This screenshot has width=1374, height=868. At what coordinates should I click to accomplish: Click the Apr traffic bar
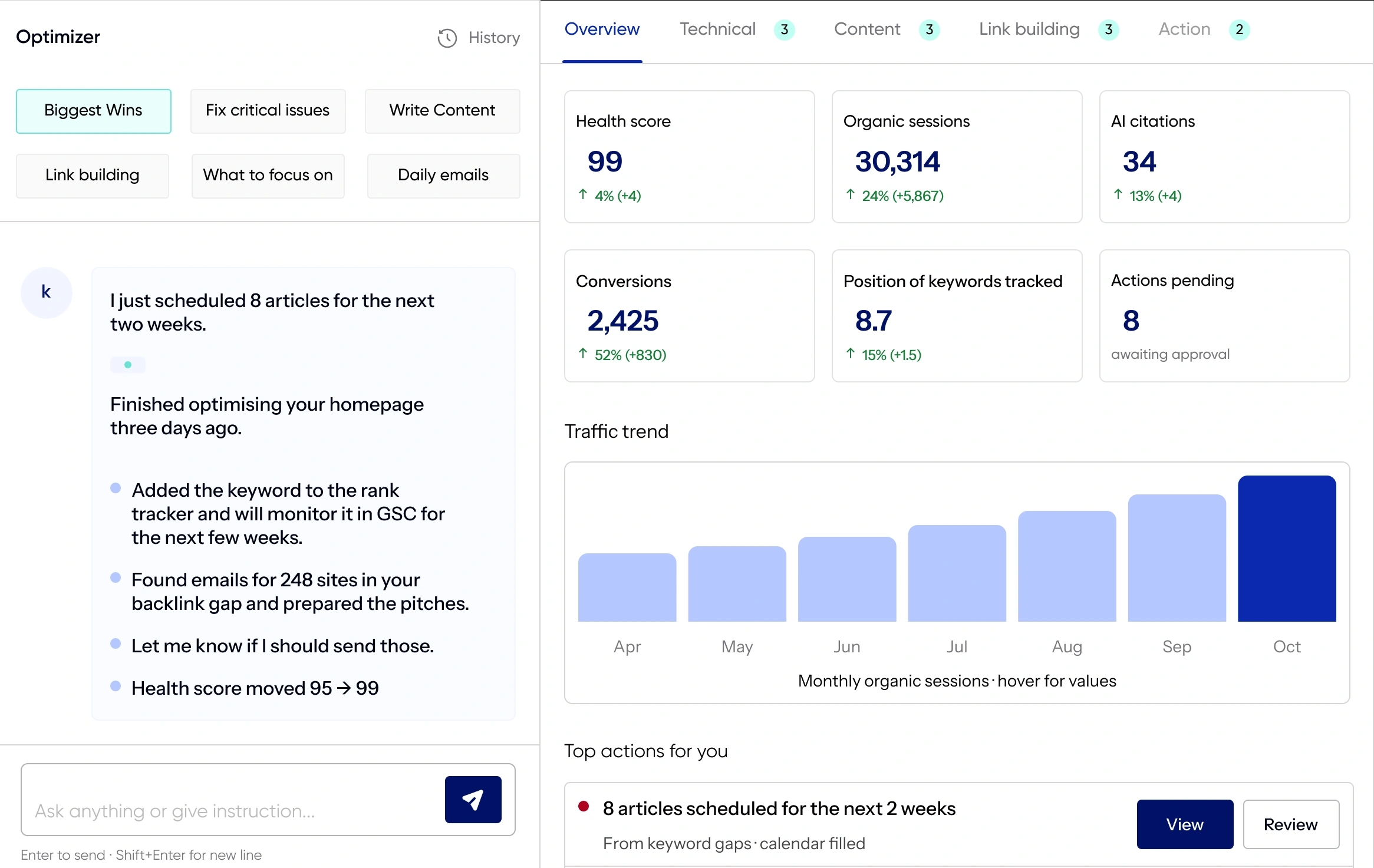pyautogui.click(x=627, y=588)
